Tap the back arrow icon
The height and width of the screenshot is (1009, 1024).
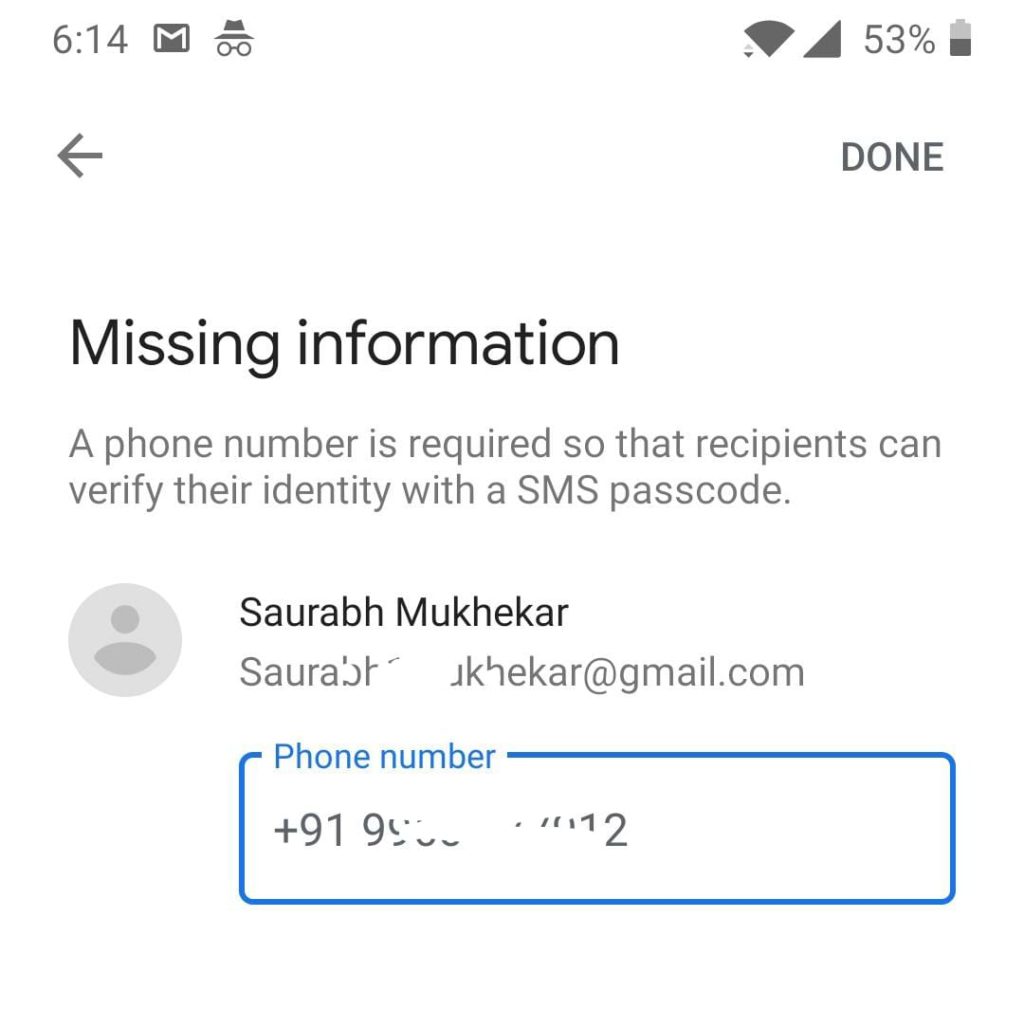80,156
